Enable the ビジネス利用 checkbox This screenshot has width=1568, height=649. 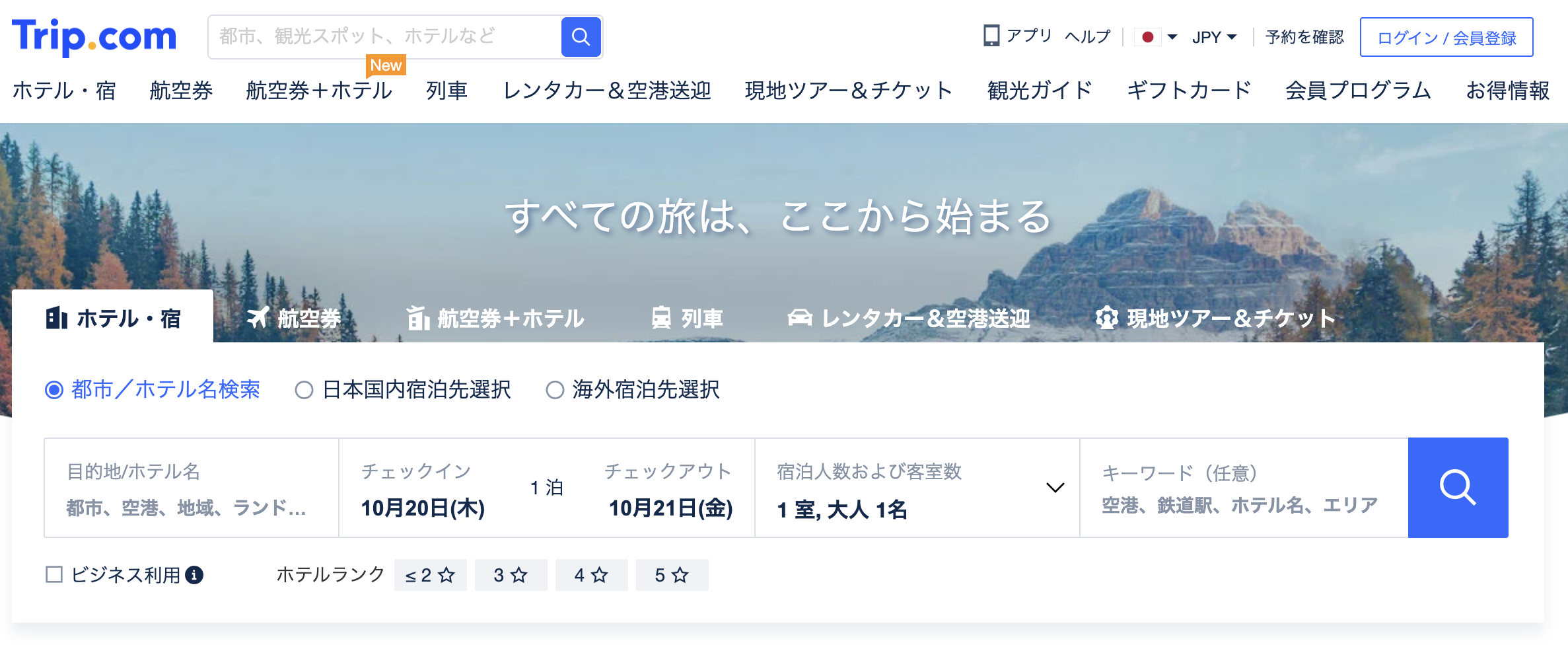[54, 574]
